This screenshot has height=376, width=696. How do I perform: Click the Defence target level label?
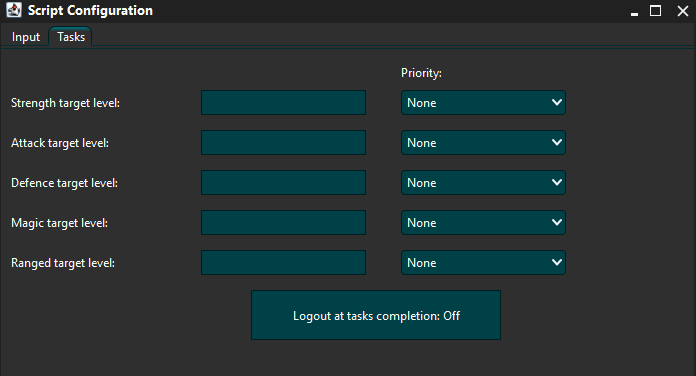[x=64, y=183]
